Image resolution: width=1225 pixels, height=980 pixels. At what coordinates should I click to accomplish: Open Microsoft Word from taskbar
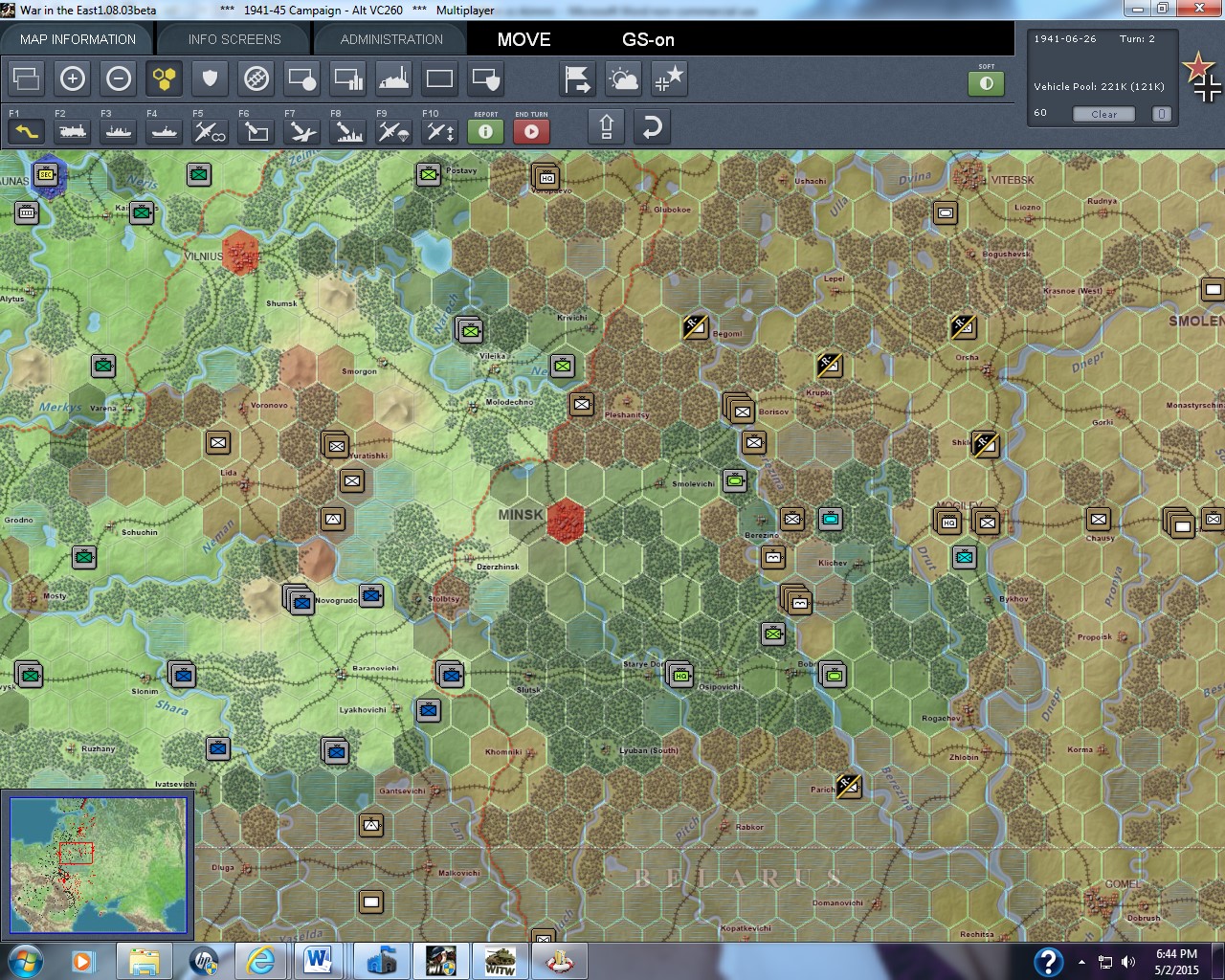coord(319,961)
